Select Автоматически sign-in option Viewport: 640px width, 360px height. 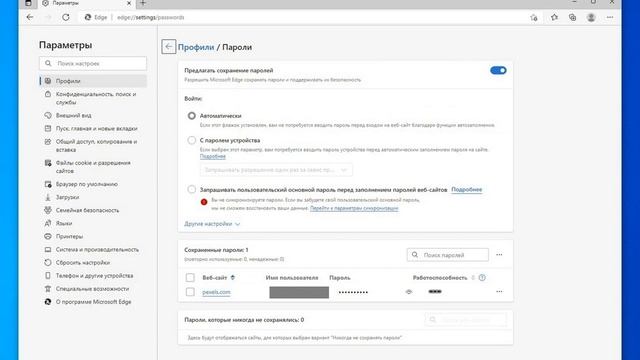point(191,116)
